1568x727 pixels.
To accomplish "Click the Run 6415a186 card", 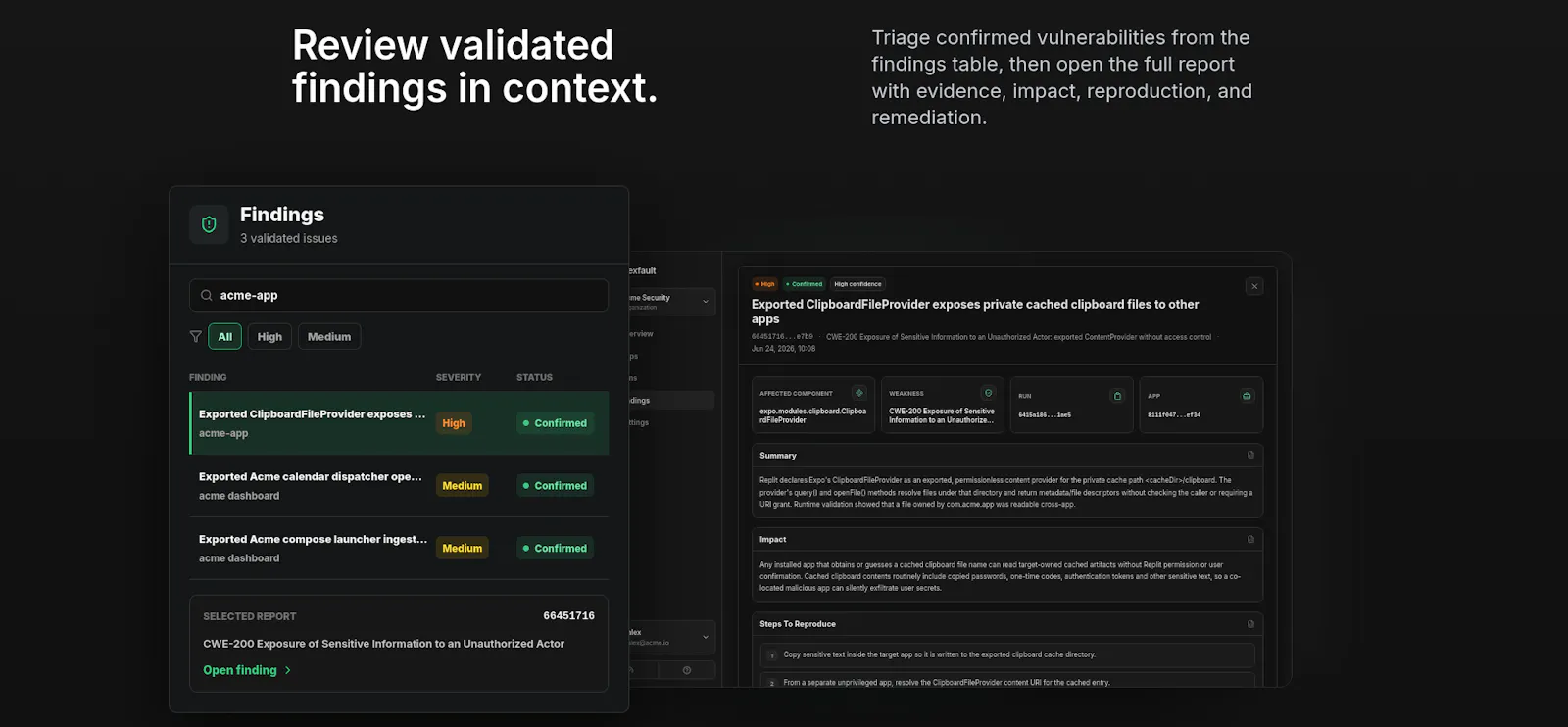I will (1071, 405).
